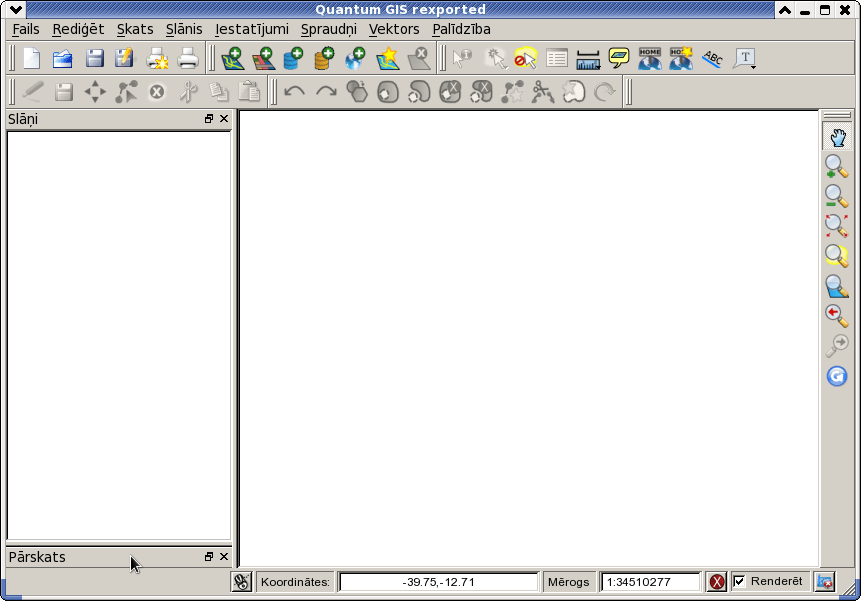Screen dimensions: 861x601
Task: Zoom to selection with yellow magnifier
Action: [837, 255]
